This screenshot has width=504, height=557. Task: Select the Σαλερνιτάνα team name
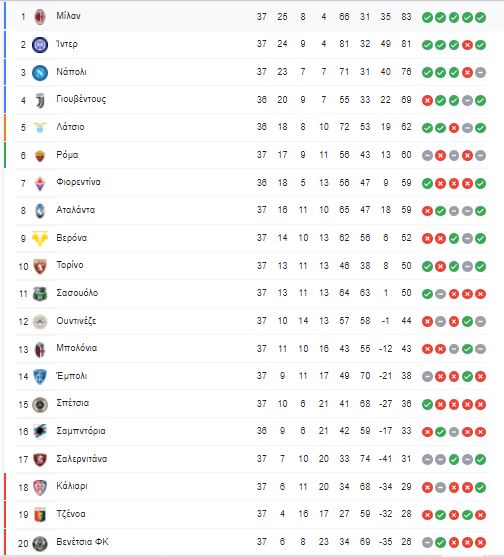(82, 459)
